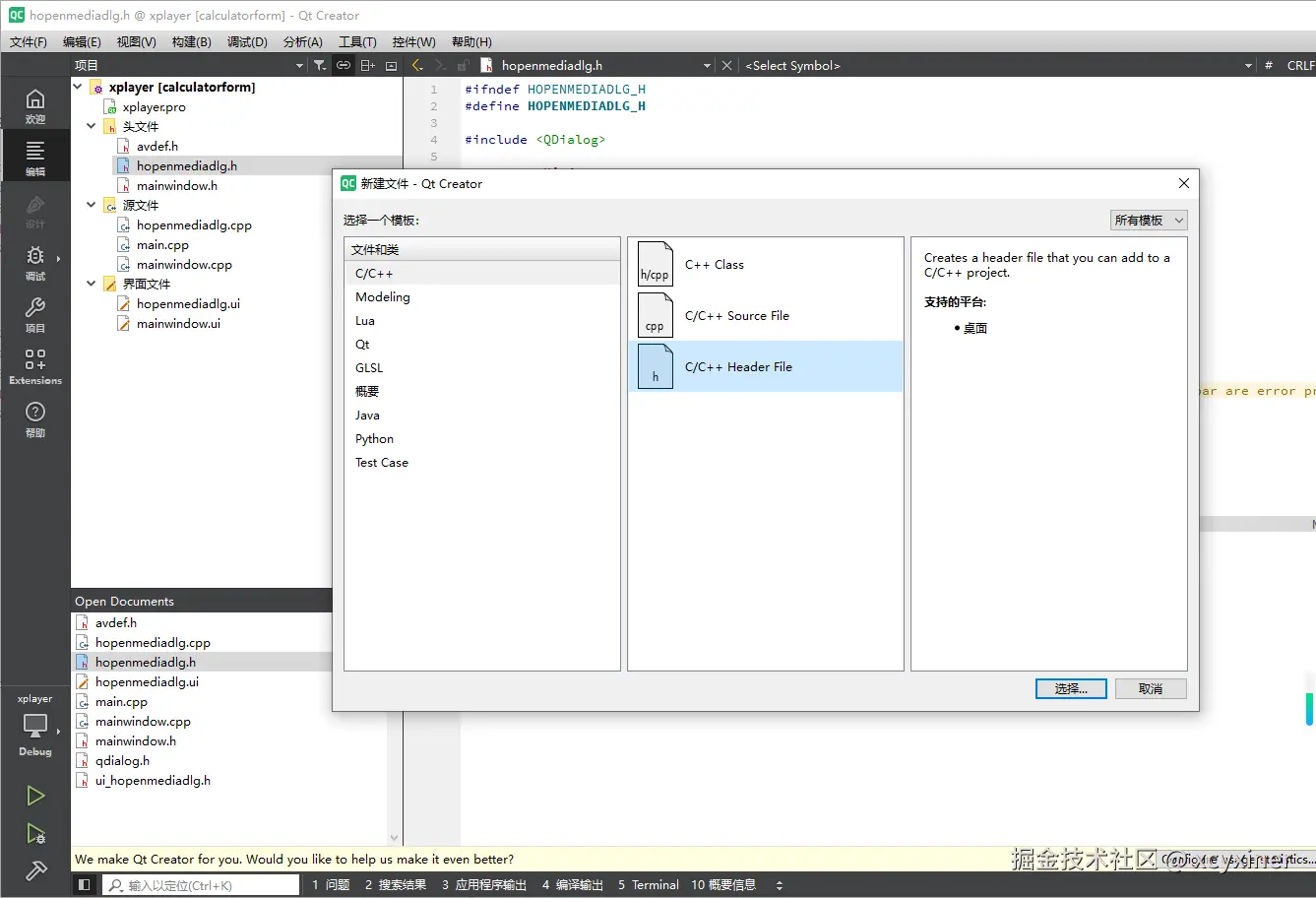The height and width of the screenshot is (898, 1316).
Task: Click the 取消 button in dialog
Action: pos(1151,688)
